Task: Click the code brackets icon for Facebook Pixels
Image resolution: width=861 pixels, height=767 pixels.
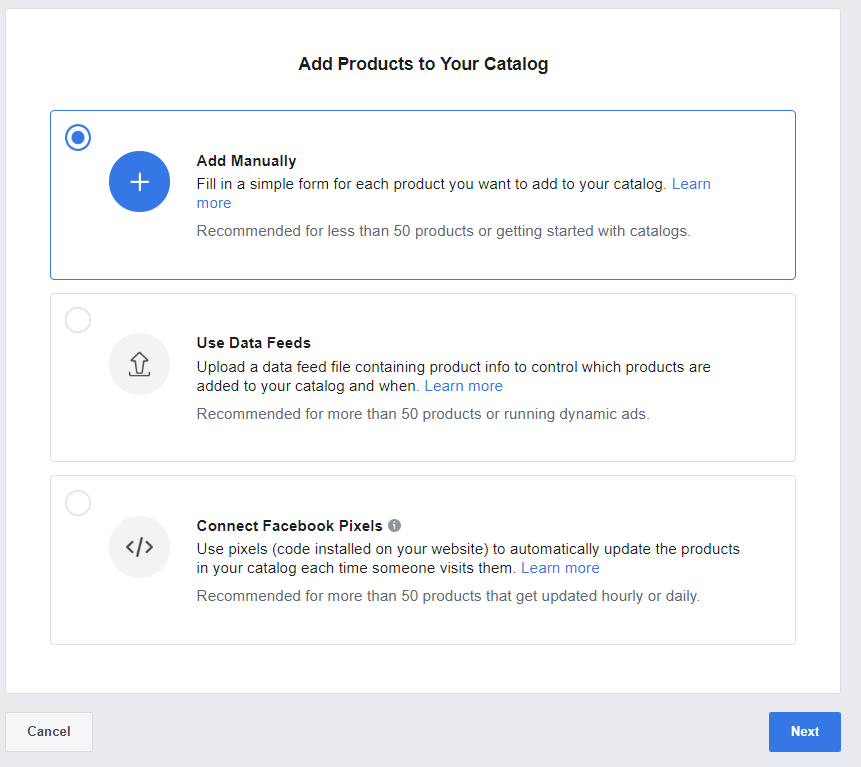Action: (140, 546)
